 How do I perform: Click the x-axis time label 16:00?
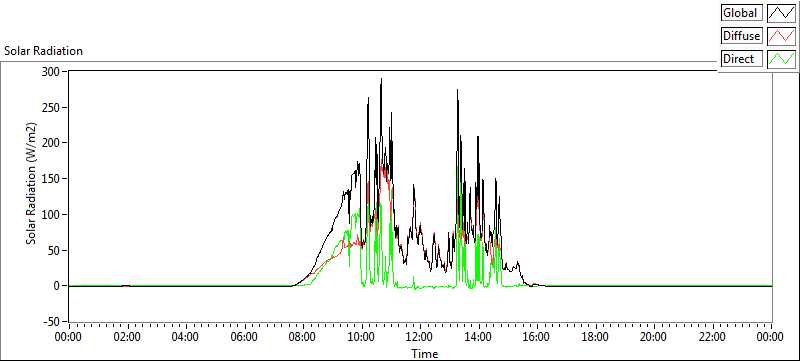537,337
